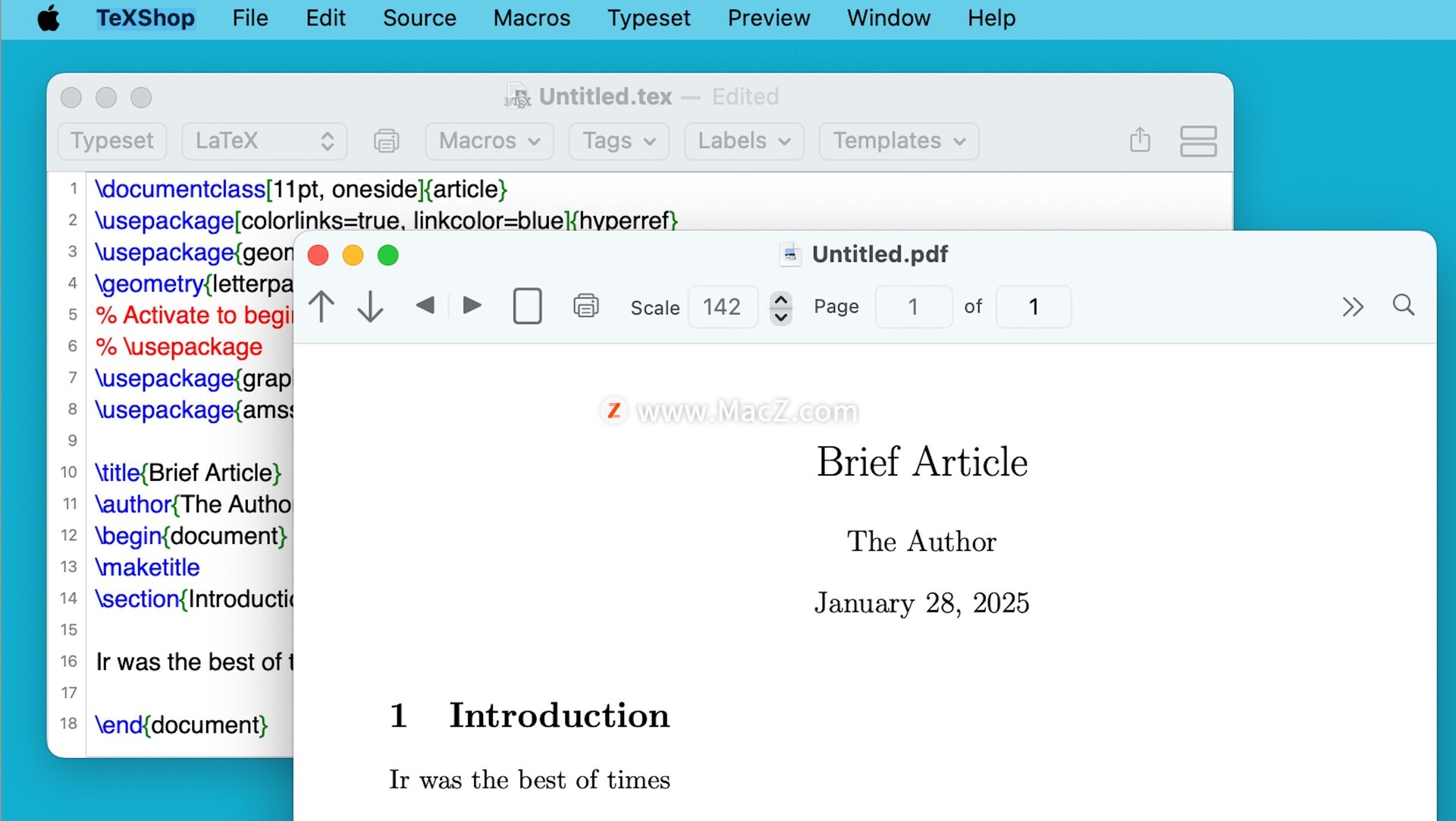Expand the Macros toolbar dropdown
This screenshot has height=821, width=1456.
point(489,141)
